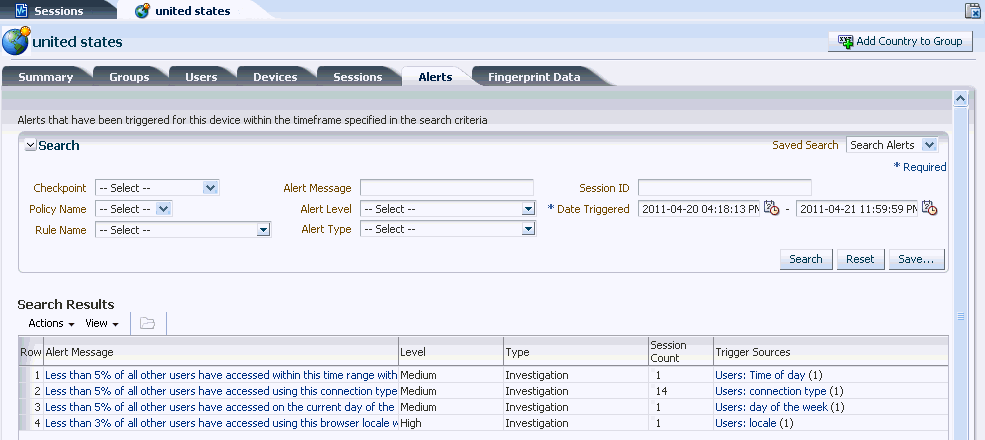
Task: Click into the Session ID field
Action: [725, 187]
